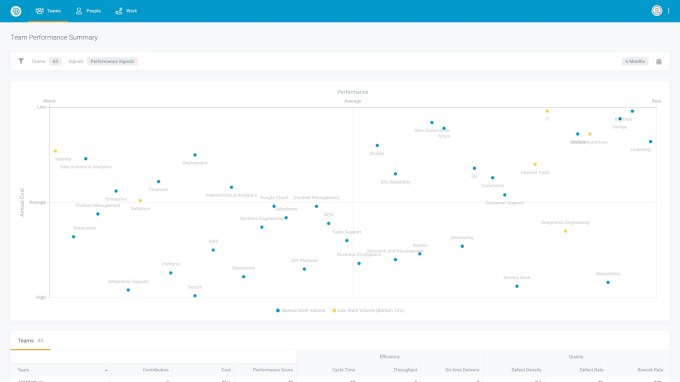Select the Teams 44 table tab
This screenshot has height=382, width=680.
pyautogui.click(x=30, y=341)
